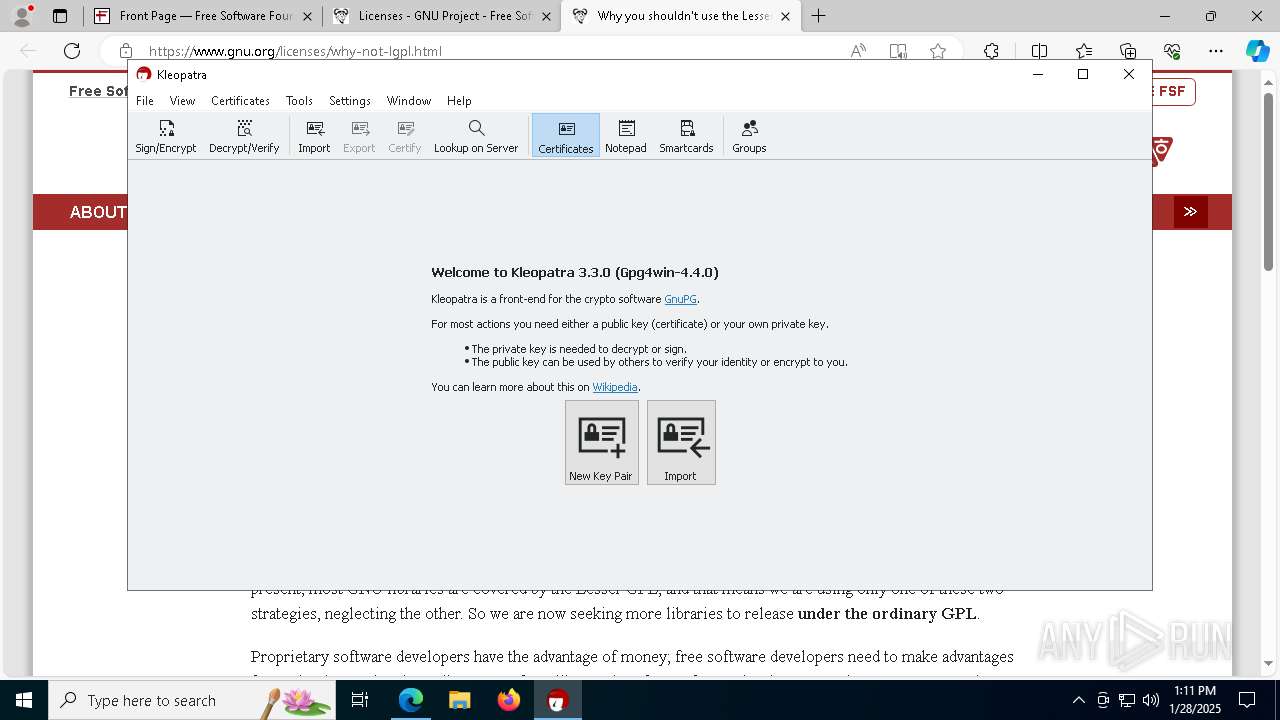Image resolution: width=1280 pixels, height=720 pixels.
Task: Click the Import toolbar icon
Action: click(314, 136)
